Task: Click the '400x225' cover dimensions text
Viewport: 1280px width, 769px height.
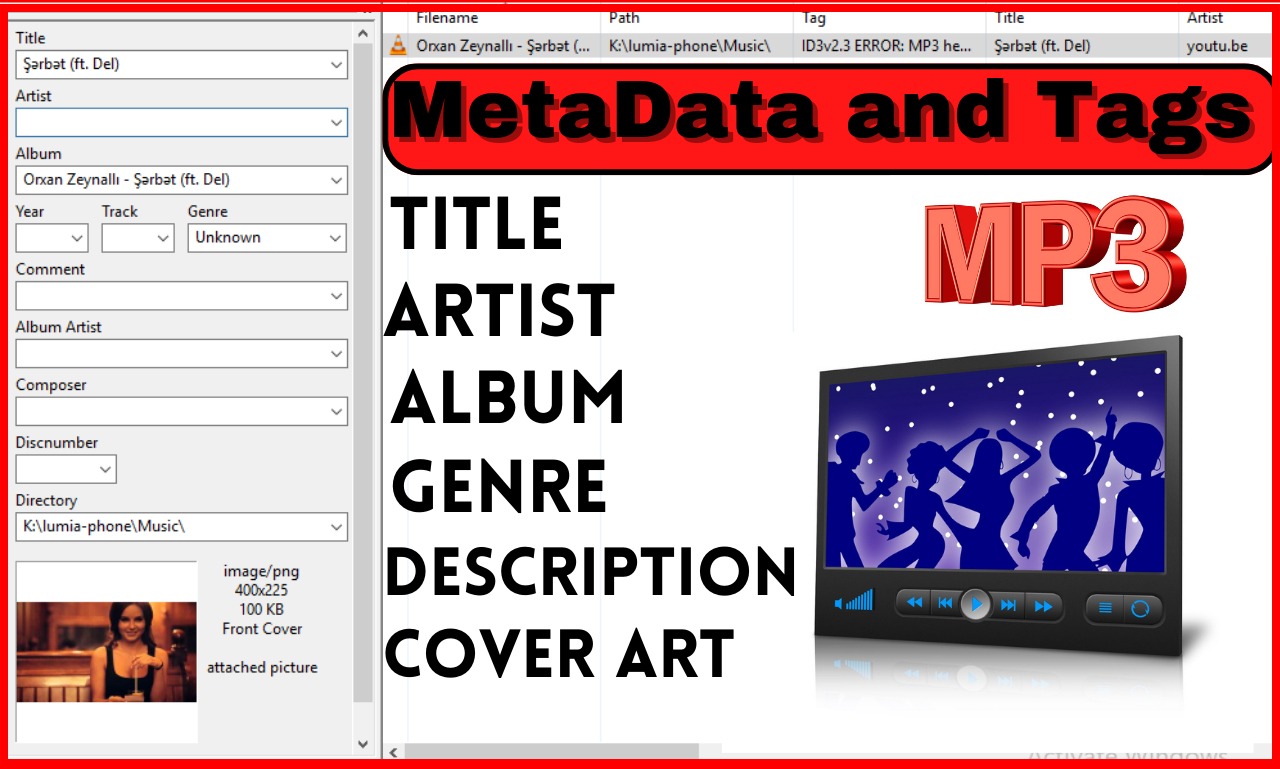Action: 261,590
